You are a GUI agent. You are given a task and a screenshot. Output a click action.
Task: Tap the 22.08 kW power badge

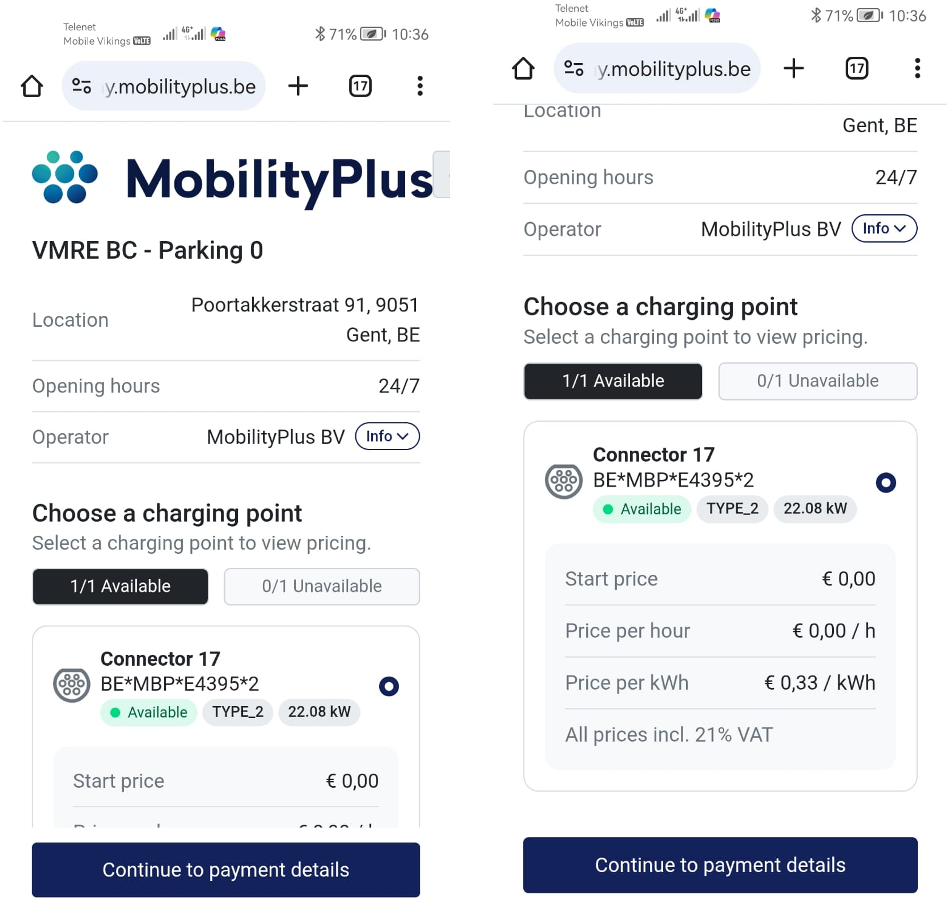pos(318,712)
